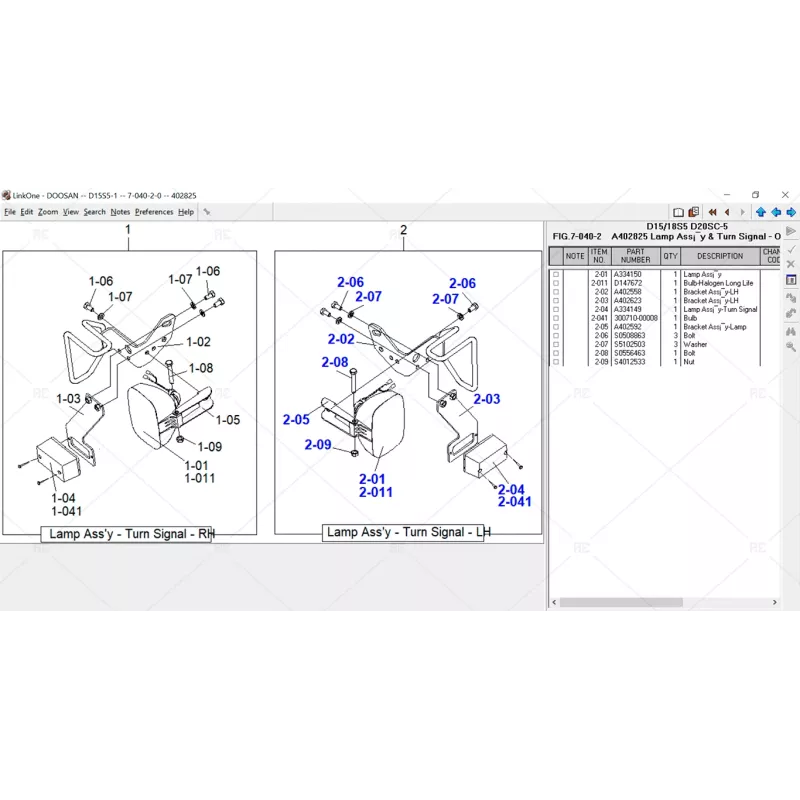This screenshot has height=800, width=800.
Task: Check the NOTE box for Bolt S0508863
Action: tap(554, 337)
